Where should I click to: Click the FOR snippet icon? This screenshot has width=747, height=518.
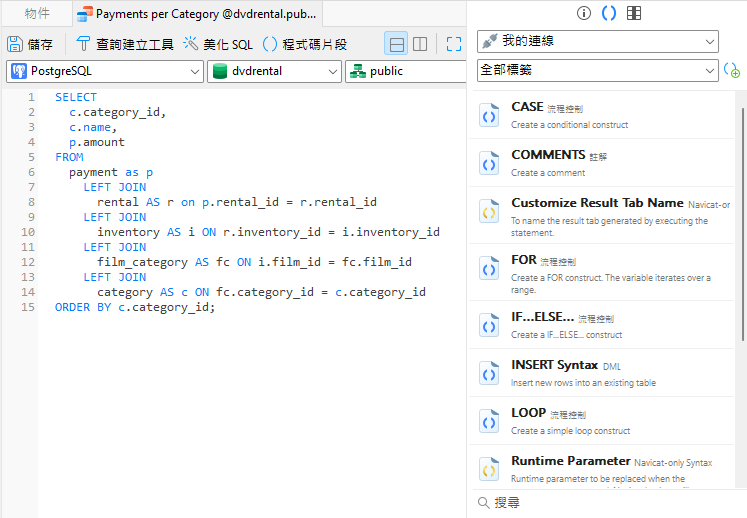[x=489, y=269]
